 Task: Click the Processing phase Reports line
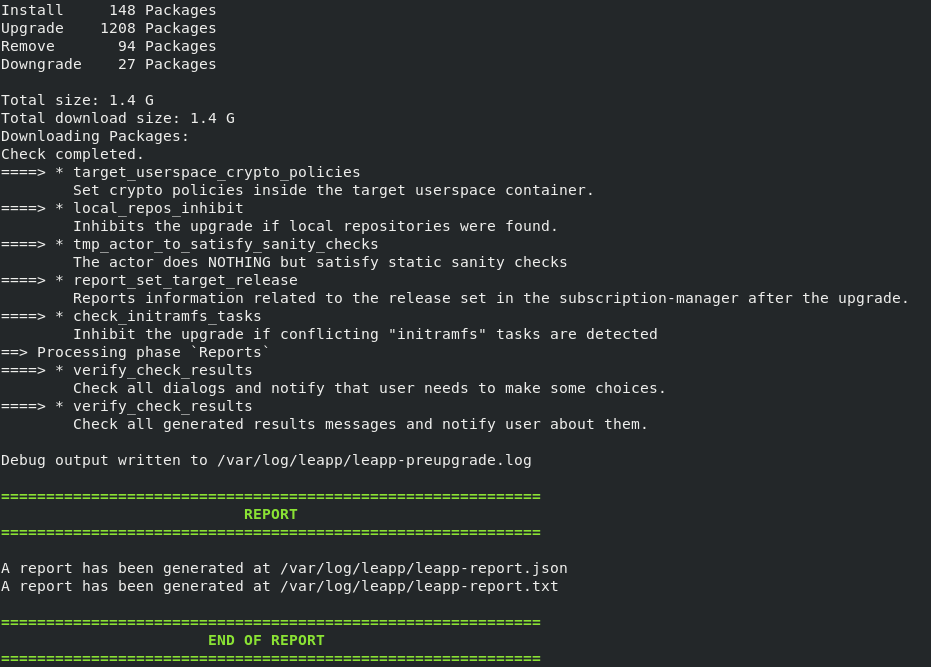135,352
